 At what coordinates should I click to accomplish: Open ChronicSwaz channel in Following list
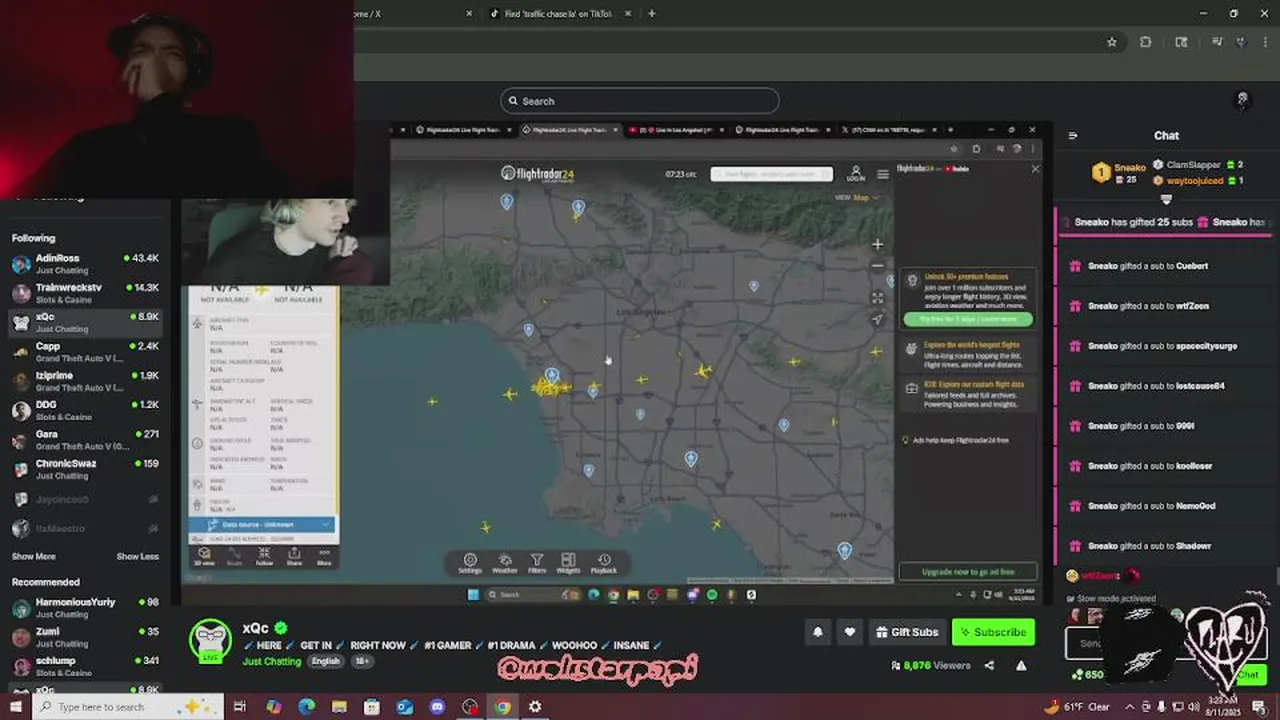pos(85,469)
